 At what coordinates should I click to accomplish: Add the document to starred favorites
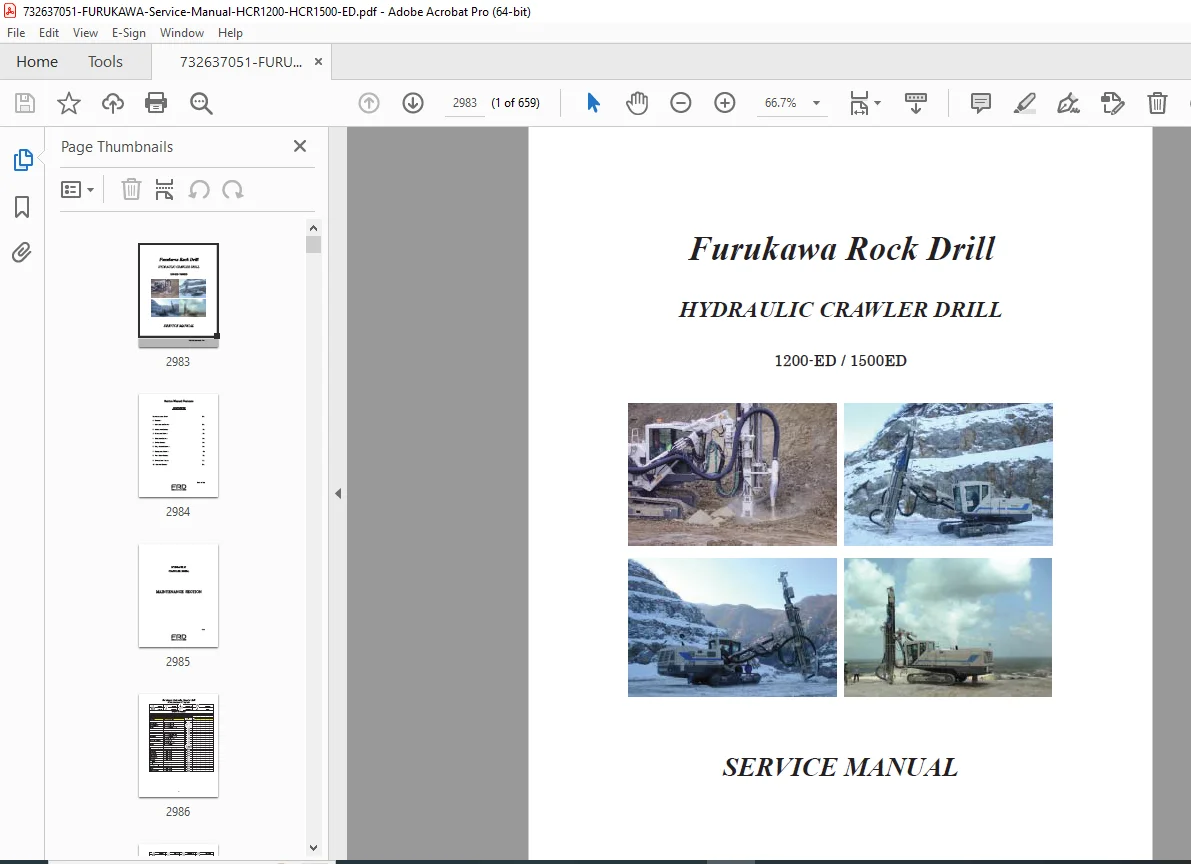click(68, 103)
